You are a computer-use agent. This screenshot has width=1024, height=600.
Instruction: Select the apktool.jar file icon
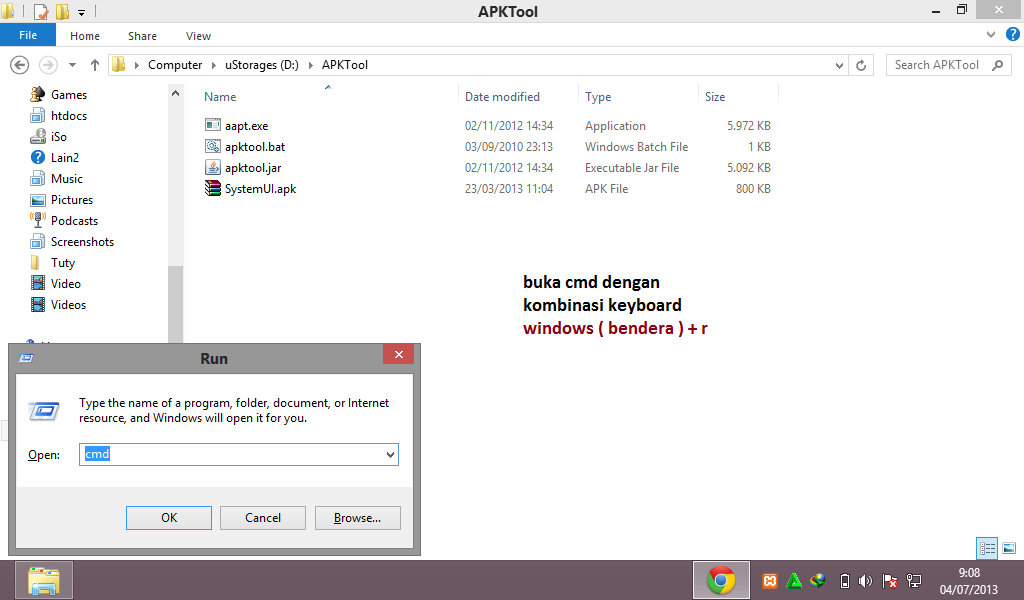coord(213,167)
